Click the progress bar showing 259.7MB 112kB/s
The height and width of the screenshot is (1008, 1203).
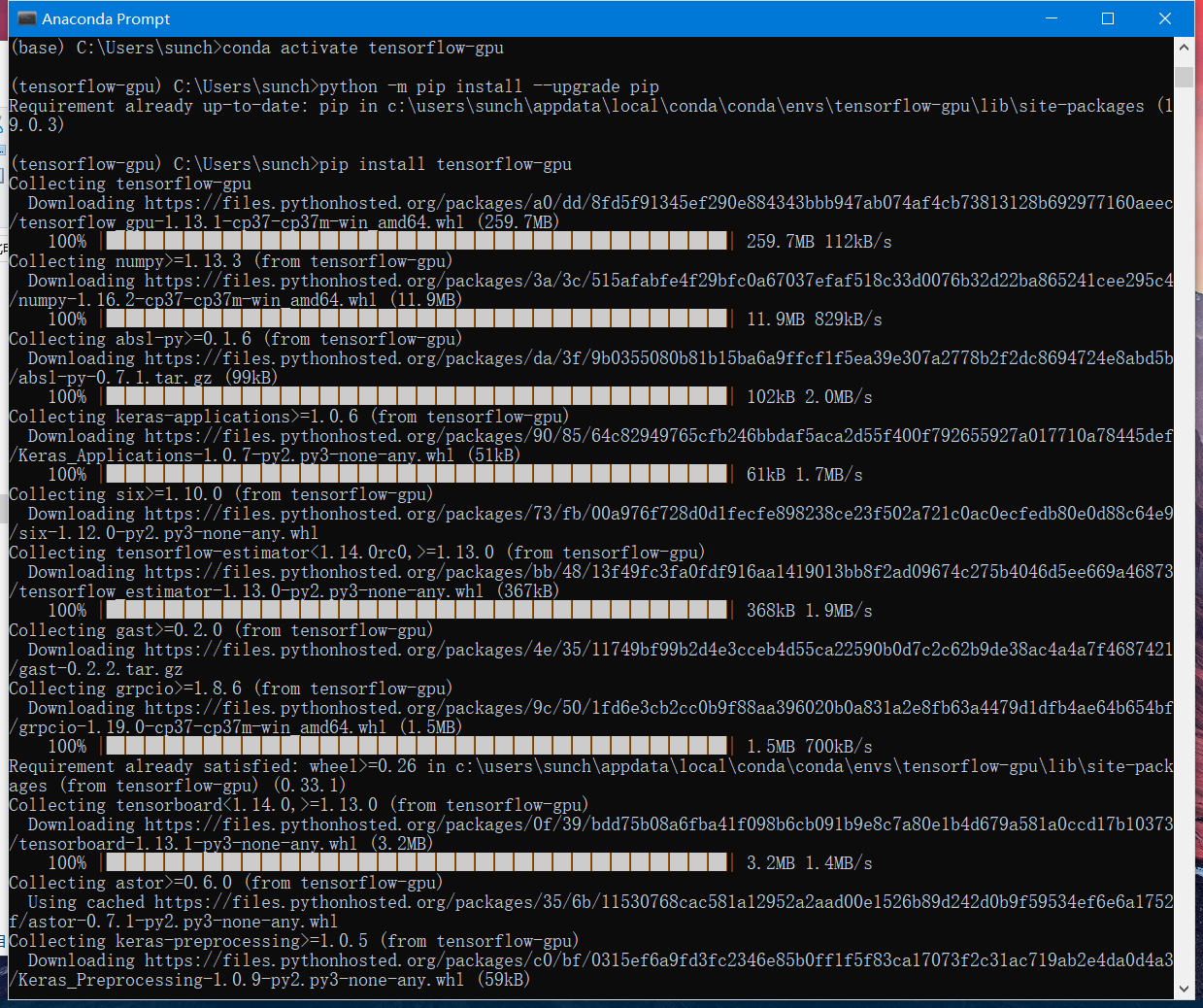[x=418, y=241]
